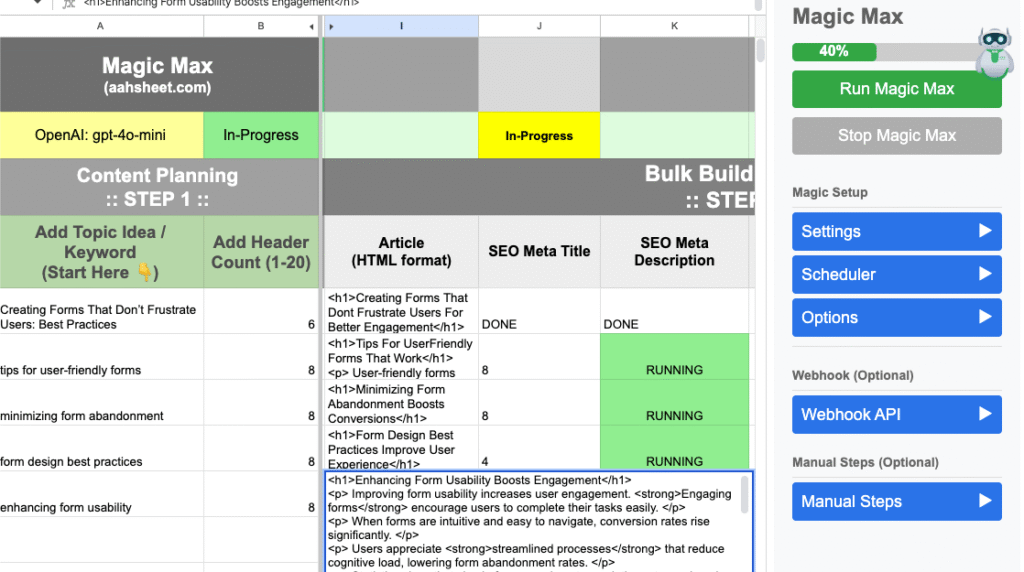The width and height of the screenshot is (1024, 572).
Task: Click the Magic Max robot mascot icon
Action: [x=994, y=52]
